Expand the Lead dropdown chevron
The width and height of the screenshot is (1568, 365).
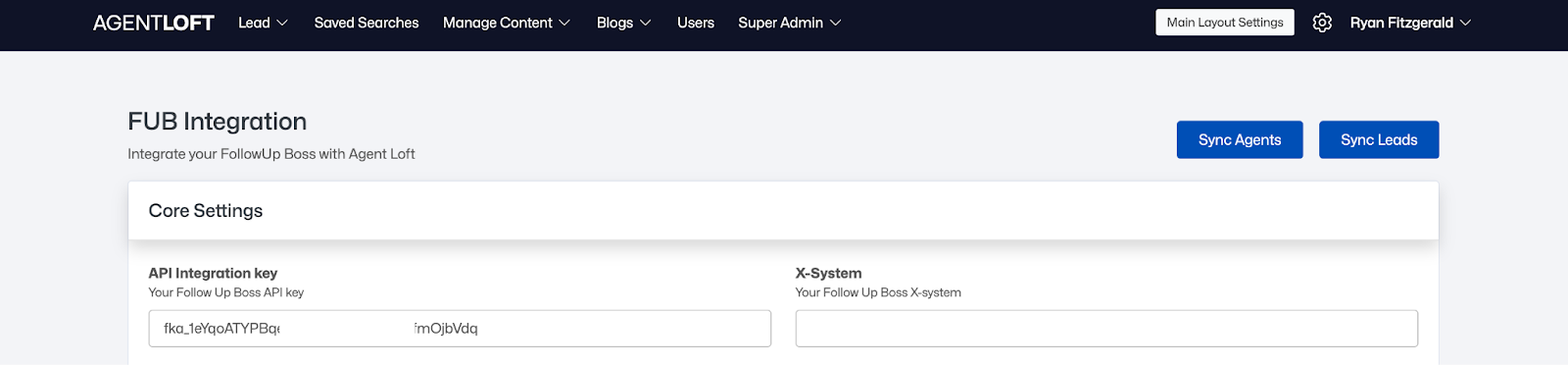pos(282,23)
